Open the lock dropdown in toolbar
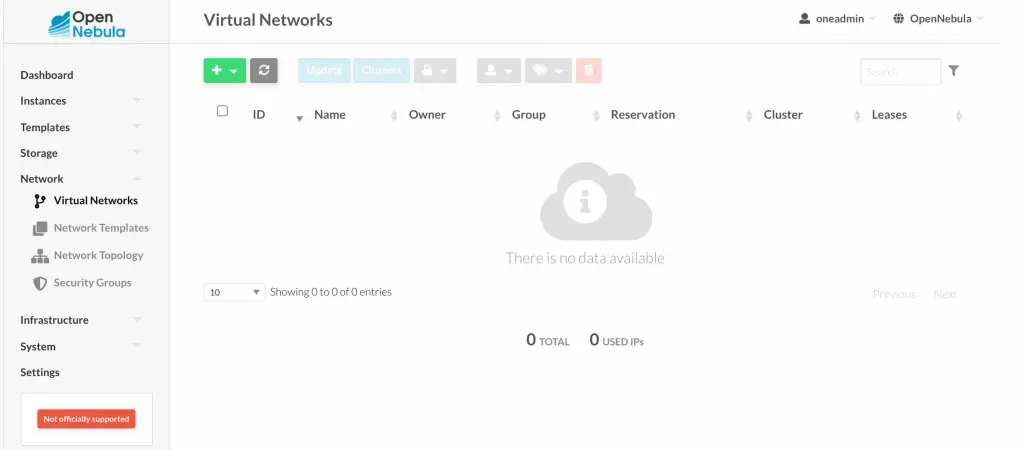Viewport: 1024px width, 450px height. tap(435, 71)
